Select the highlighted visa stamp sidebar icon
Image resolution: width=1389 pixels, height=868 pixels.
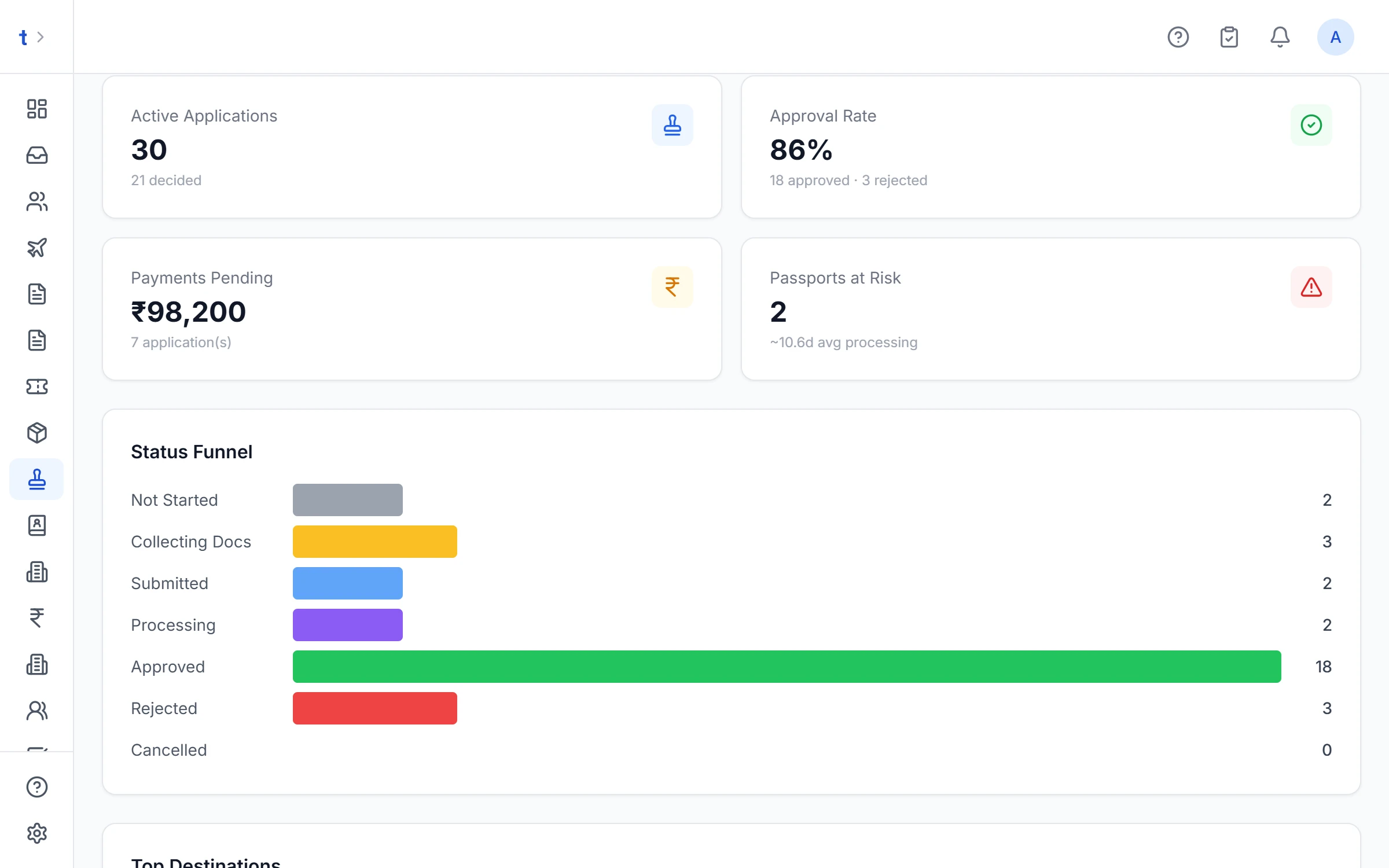[36, 479]
